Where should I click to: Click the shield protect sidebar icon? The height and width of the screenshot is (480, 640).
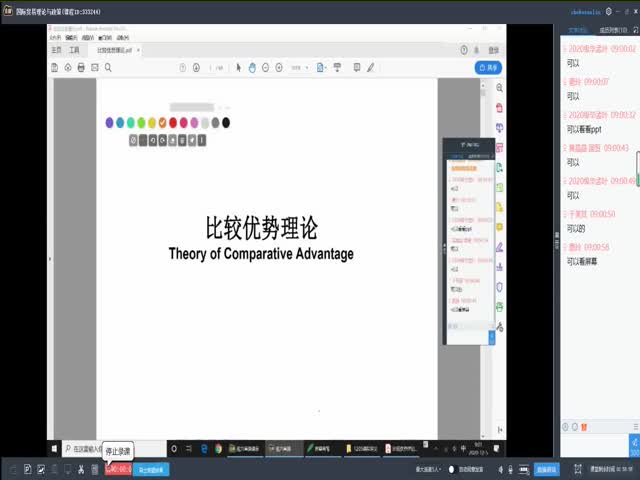coord(500,287)
